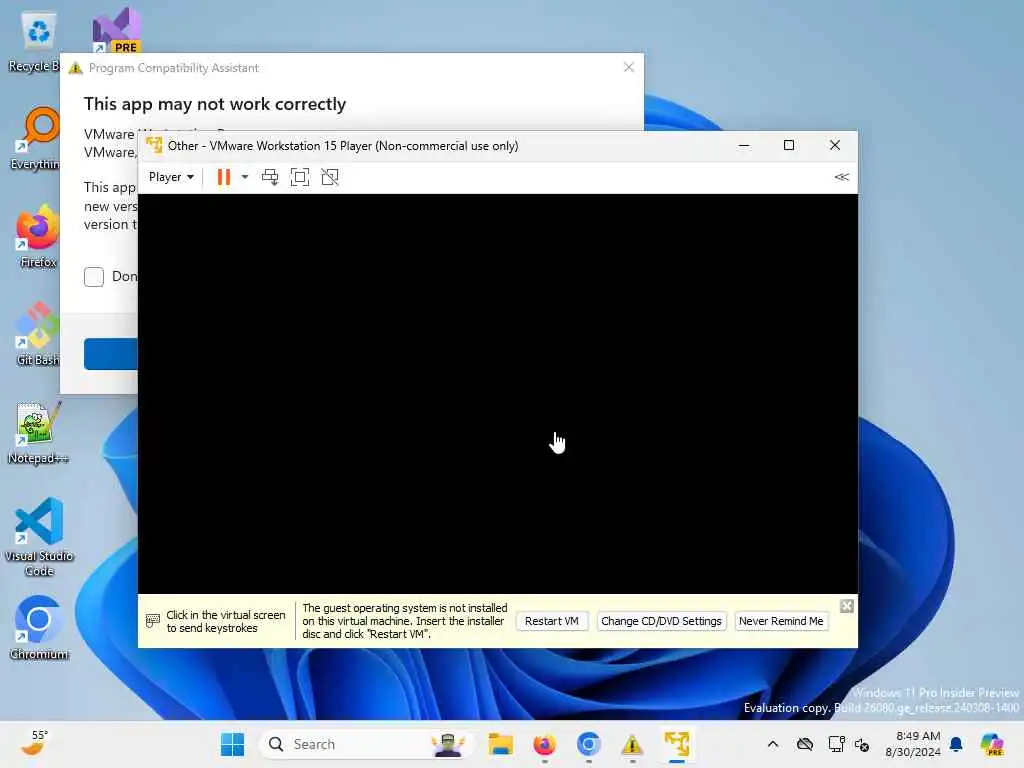Select the Firefox desktop shortcut
Image resolution: width=1024 pixels, height=768 pixels.
[x=38, y=236]
